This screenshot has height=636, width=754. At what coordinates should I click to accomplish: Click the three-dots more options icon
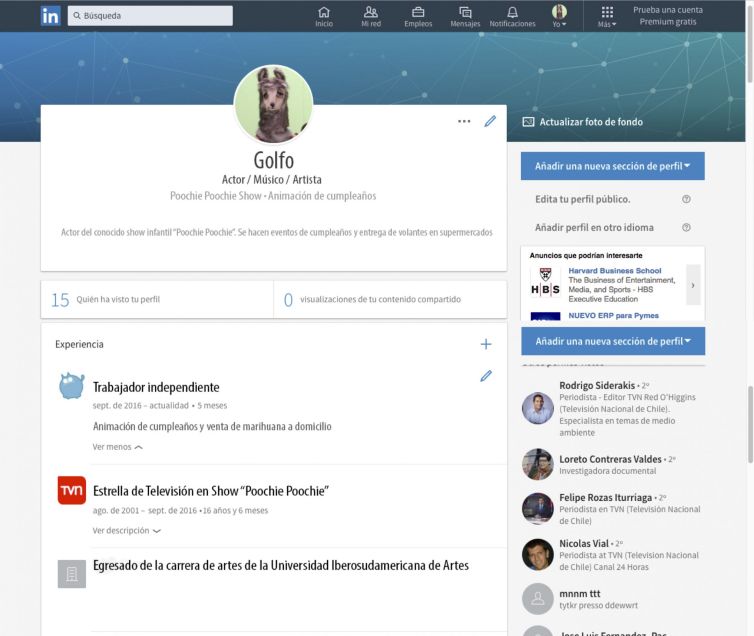tap(464, 121)
